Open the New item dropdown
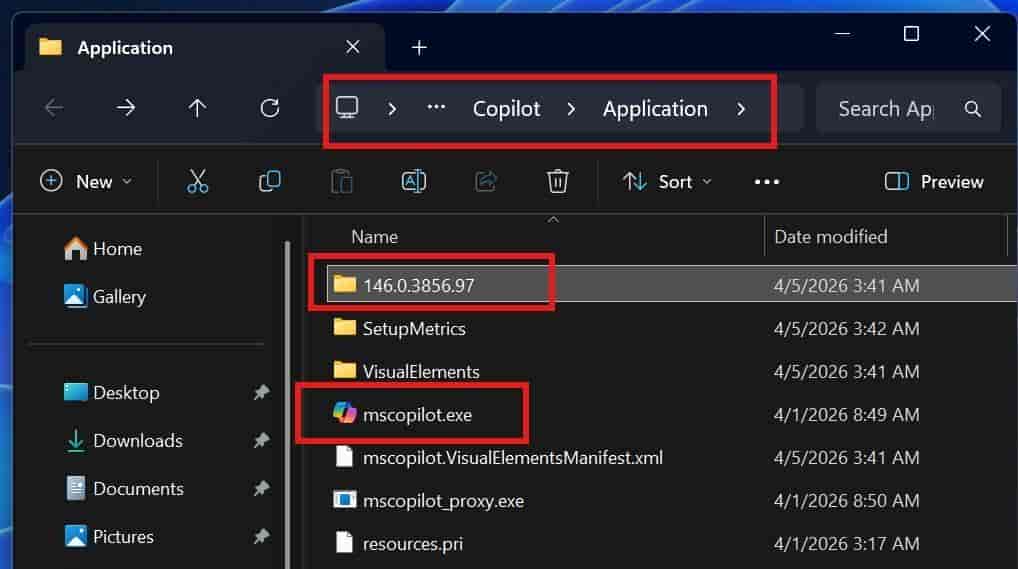This screenshot has height=569, width=1018. point(86,182)
